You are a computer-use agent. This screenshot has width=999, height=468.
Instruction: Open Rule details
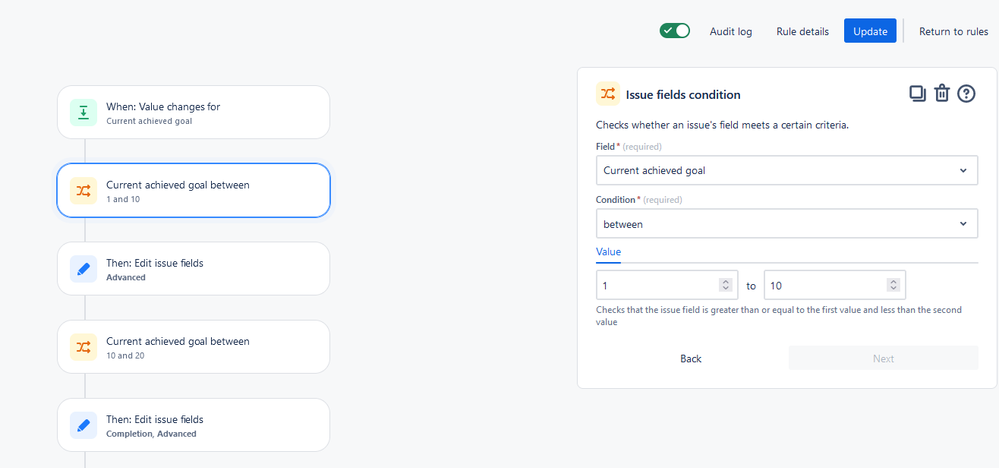coord(802,31)
